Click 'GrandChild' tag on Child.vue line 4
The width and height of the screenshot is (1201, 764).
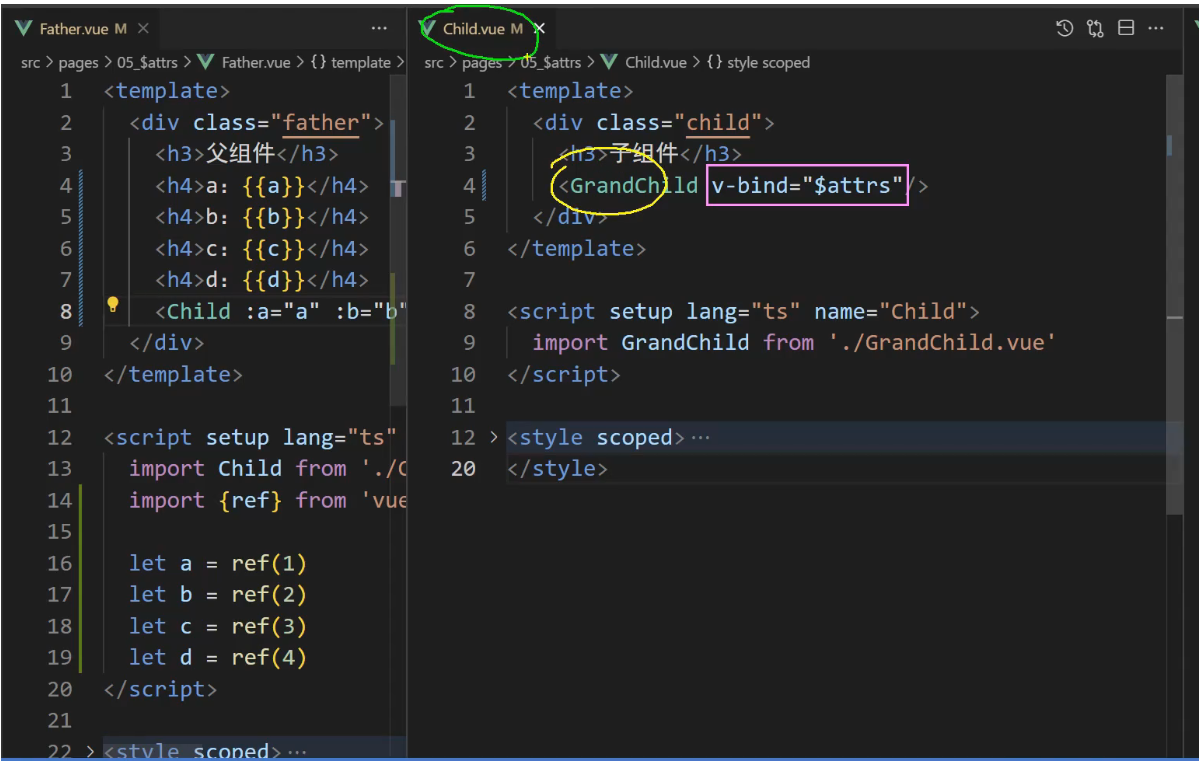tap(634, 185)
